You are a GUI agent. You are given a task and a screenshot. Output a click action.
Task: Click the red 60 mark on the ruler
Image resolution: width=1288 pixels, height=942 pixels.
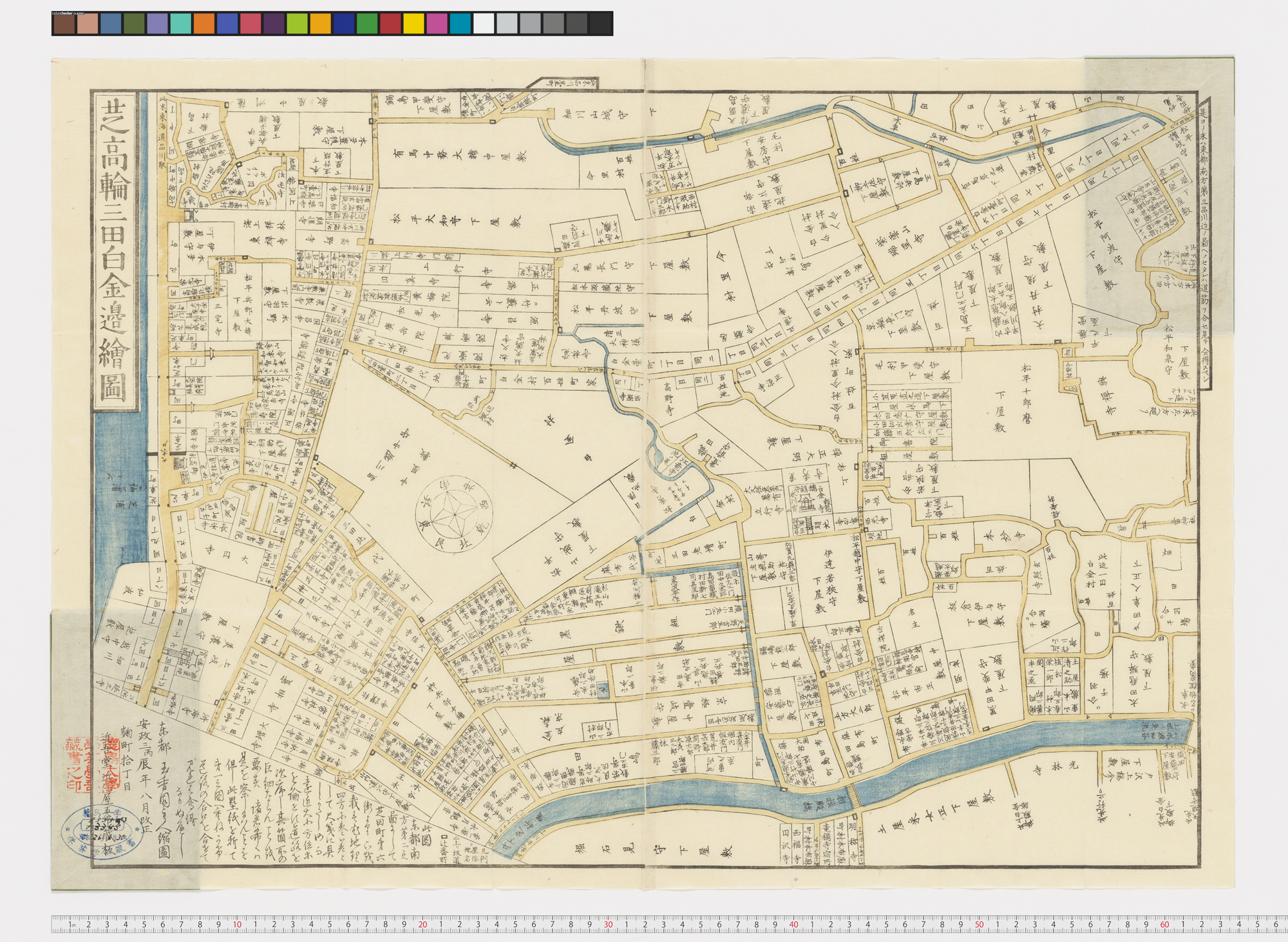coord(1164,925)
